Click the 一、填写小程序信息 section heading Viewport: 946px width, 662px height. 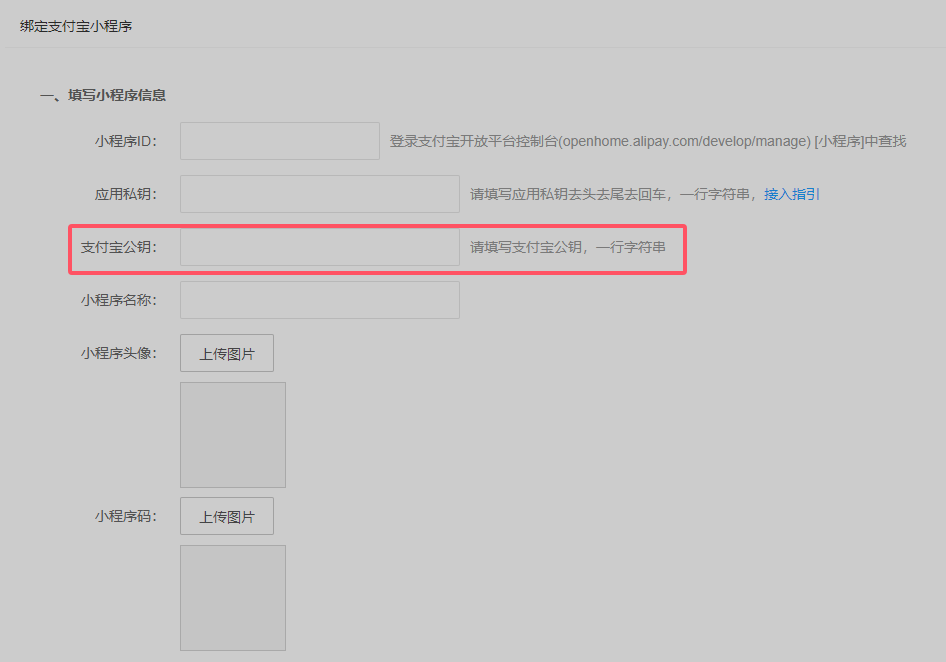point(103,95)
